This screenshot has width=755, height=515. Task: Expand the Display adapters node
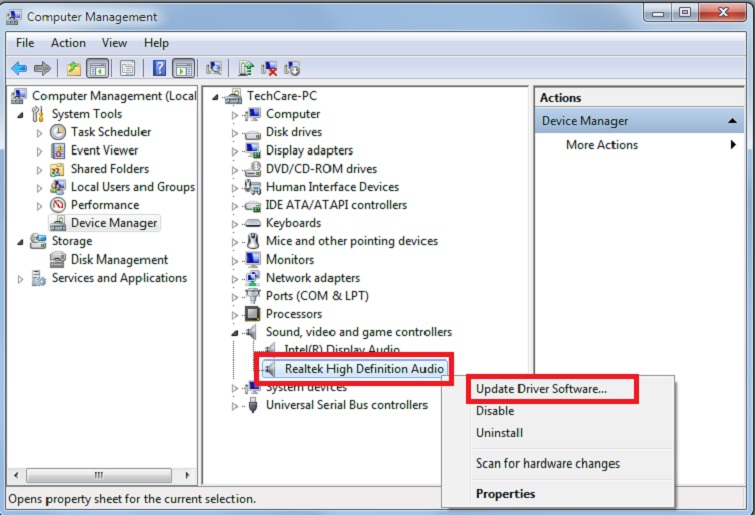(x=235, y=151)
